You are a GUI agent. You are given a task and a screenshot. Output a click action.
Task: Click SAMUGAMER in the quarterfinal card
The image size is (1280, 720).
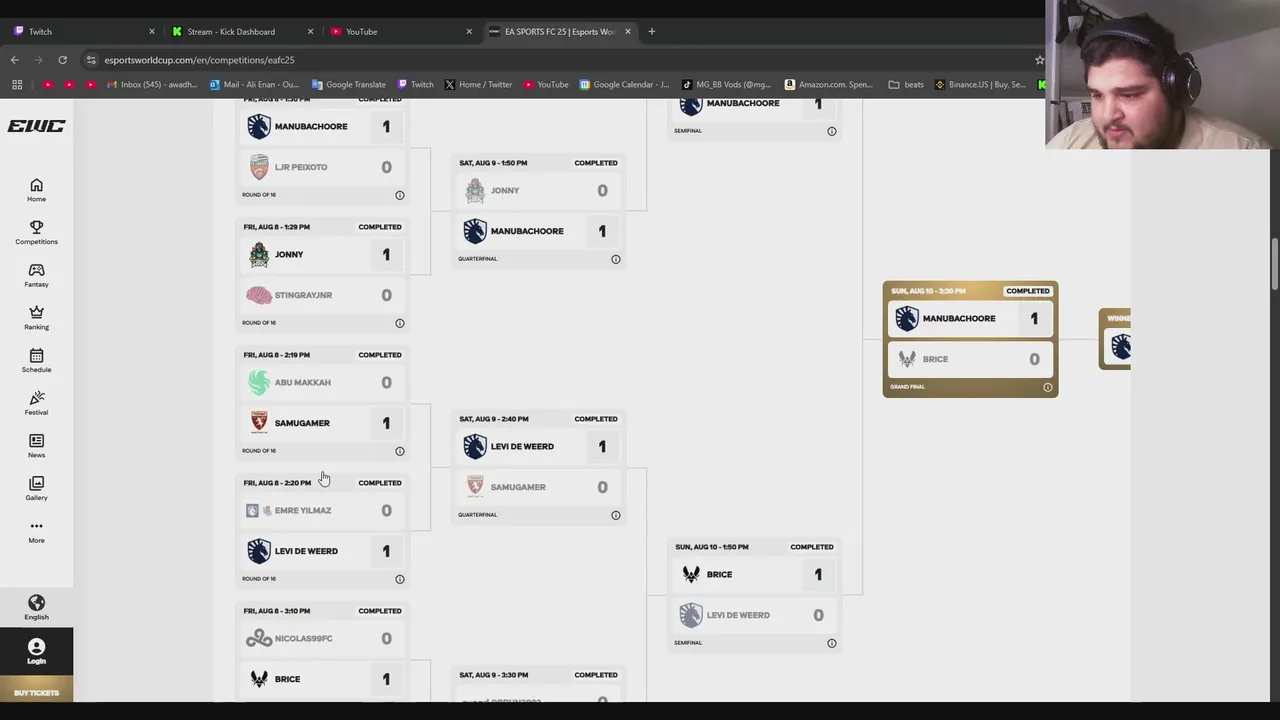pyautogui.click(x=518, y=487)
